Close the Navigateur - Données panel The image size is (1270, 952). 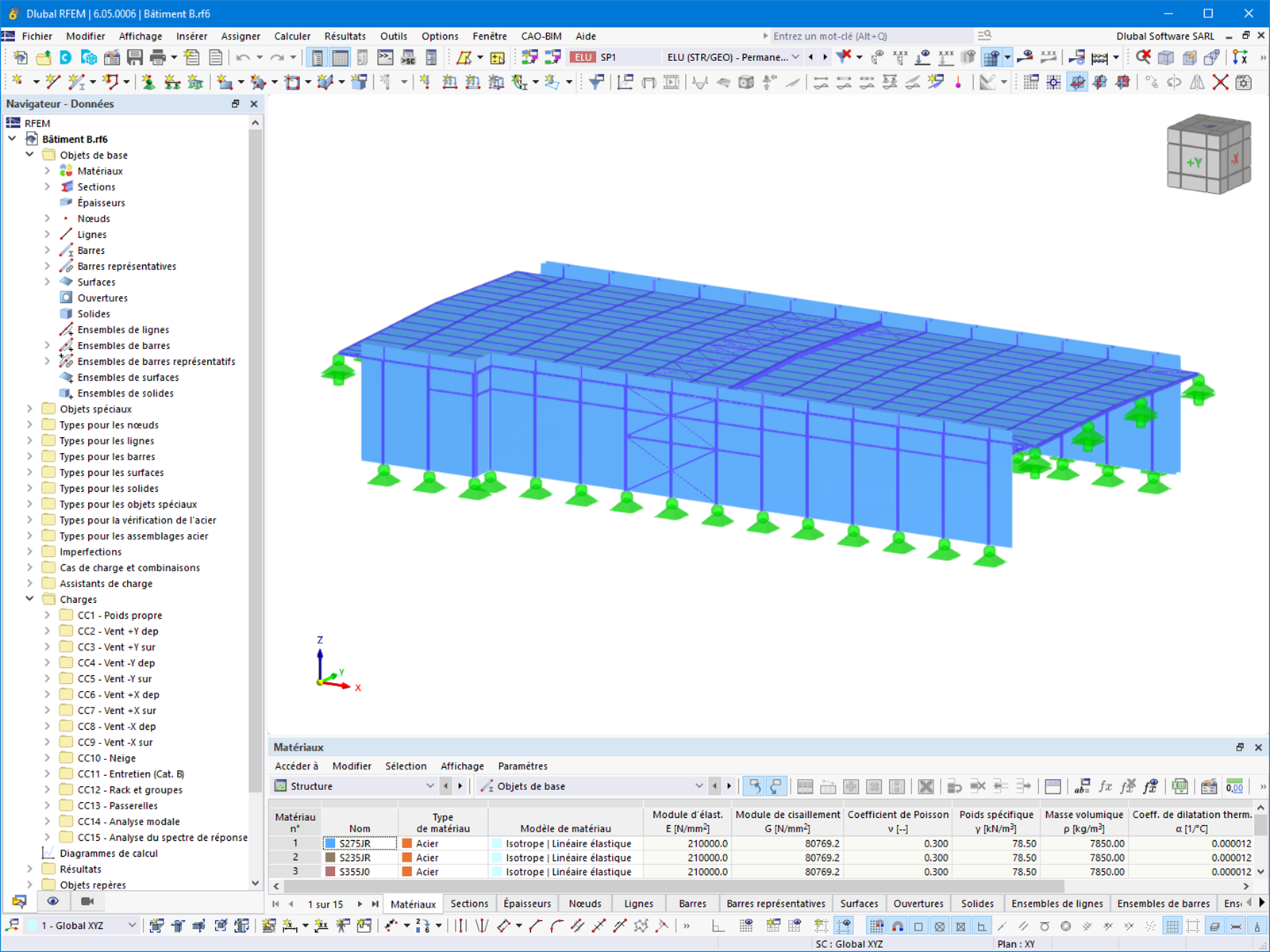254,104
